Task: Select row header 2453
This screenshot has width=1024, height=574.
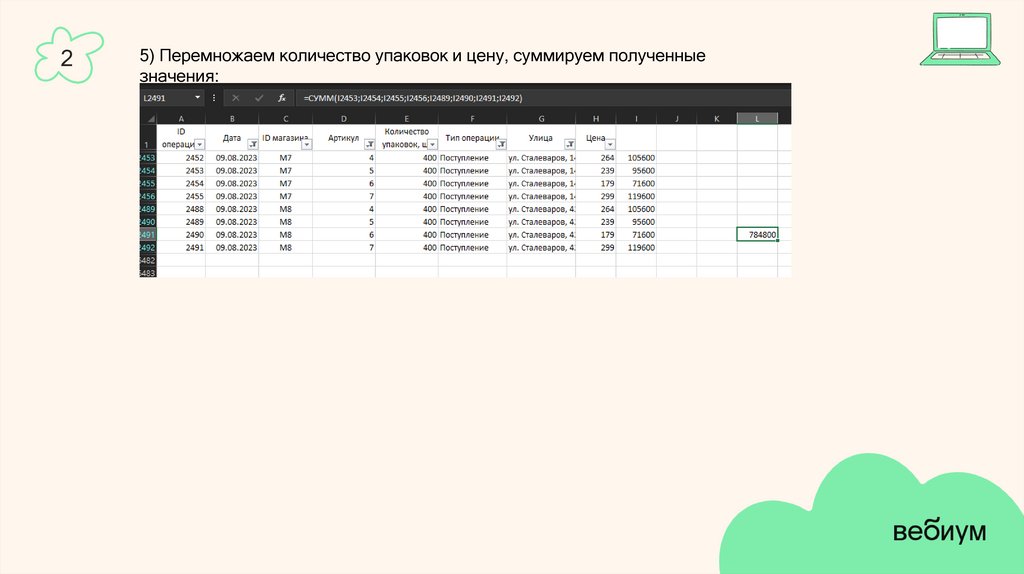Action: [147, 158]
